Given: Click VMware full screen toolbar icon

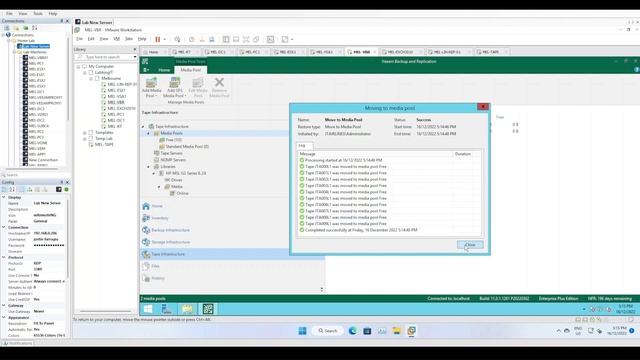Looking at the screenshot, I should tap(246, 39).
